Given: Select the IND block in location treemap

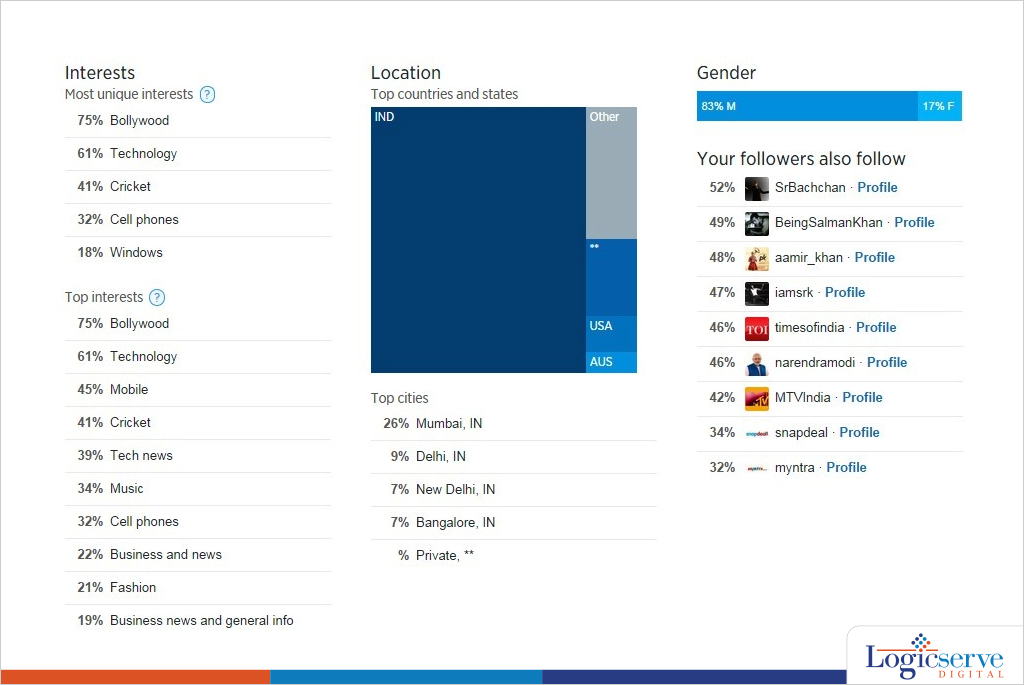Looking at the screenshot, I should [477, 240].
